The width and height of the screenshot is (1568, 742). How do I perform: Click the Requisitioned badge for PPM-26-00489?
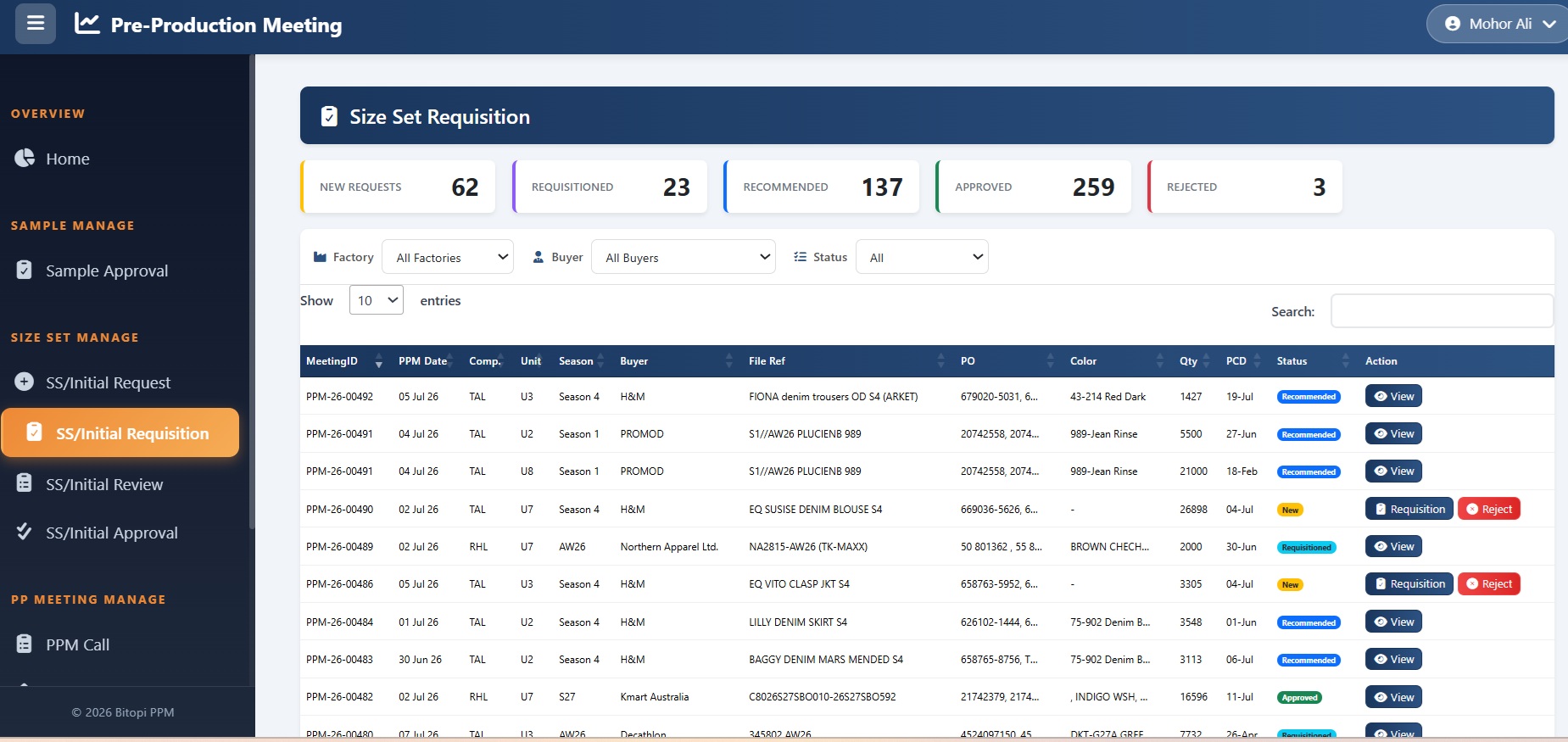(x=1306, y=548)
